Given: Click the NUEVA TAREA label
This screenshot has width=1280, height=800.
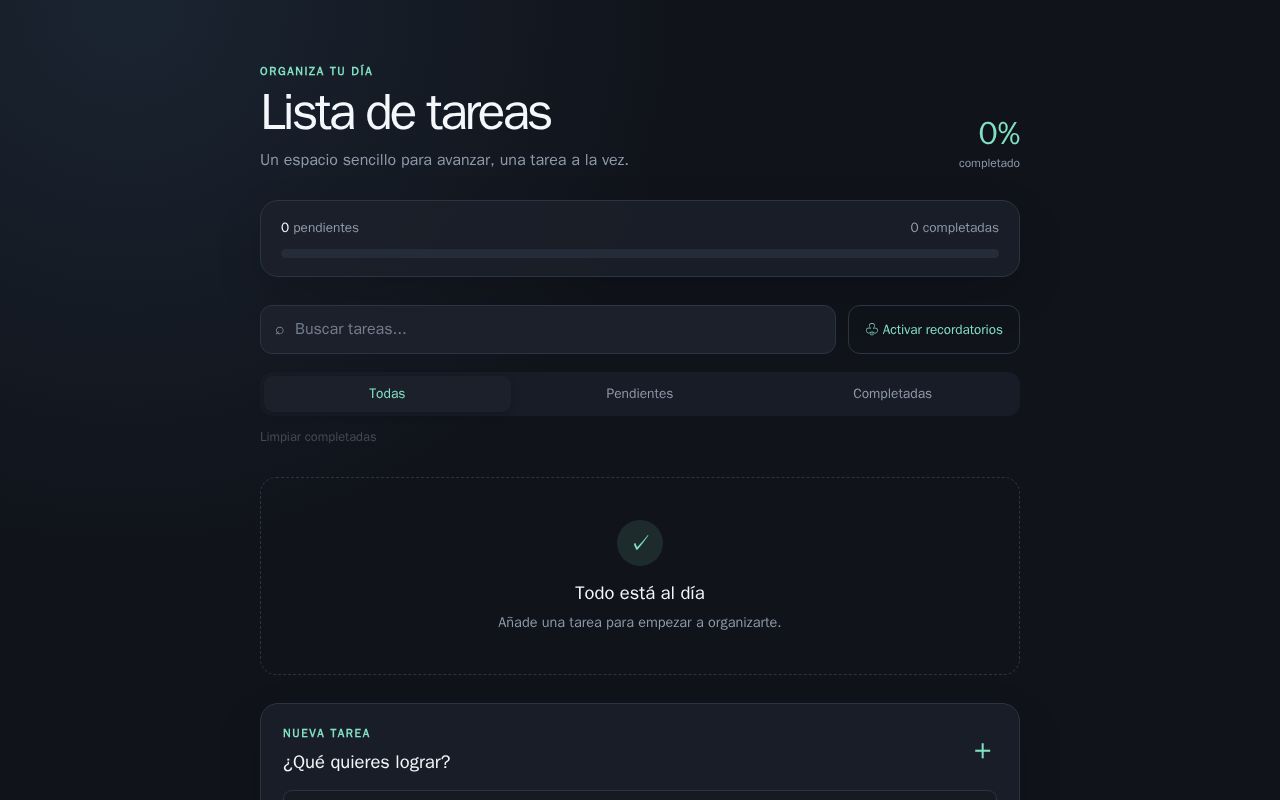Looking at the screenshot, I should pos(327,733).
